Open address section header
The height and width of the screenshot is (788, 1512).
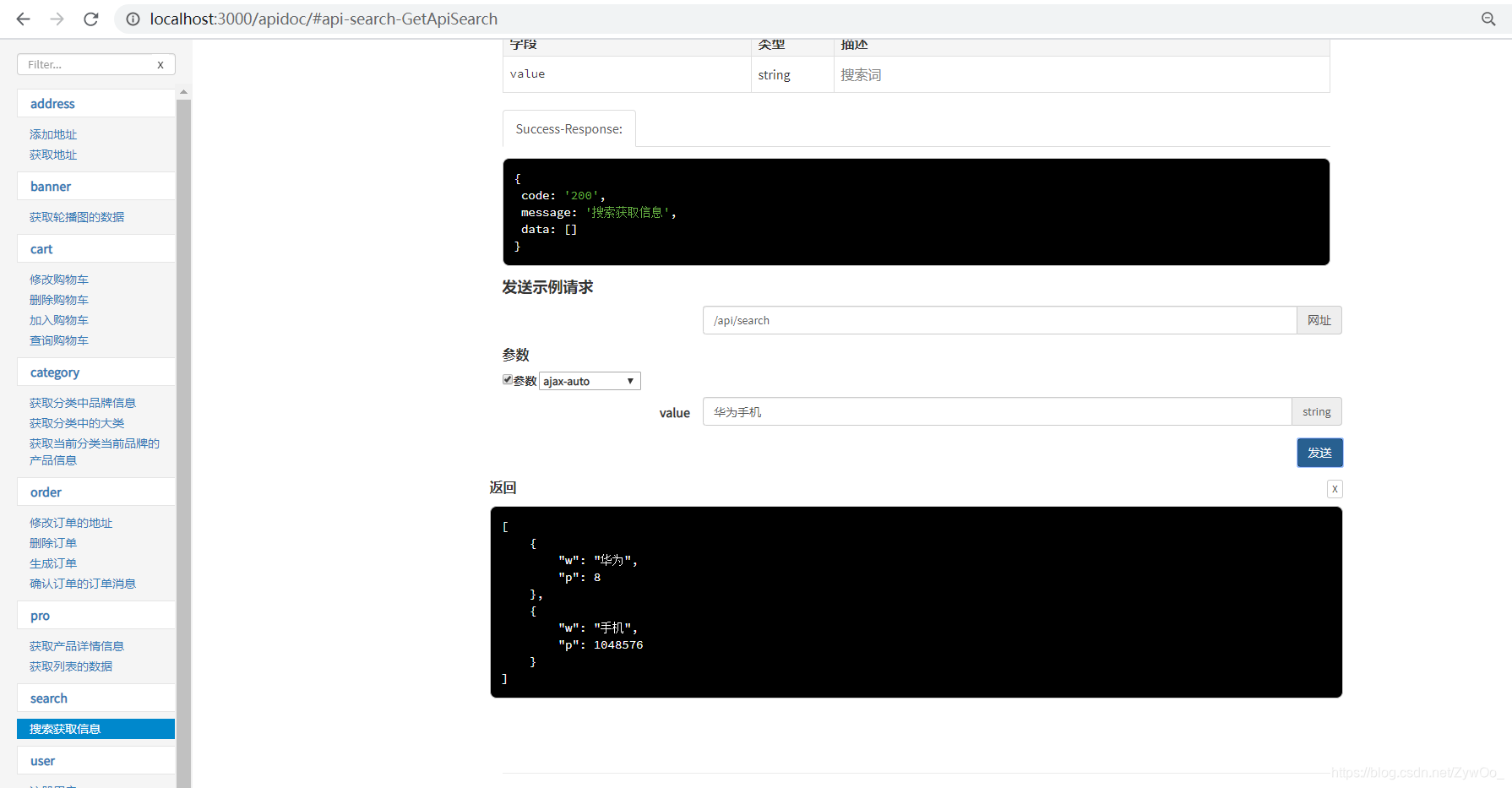[96, 104]
